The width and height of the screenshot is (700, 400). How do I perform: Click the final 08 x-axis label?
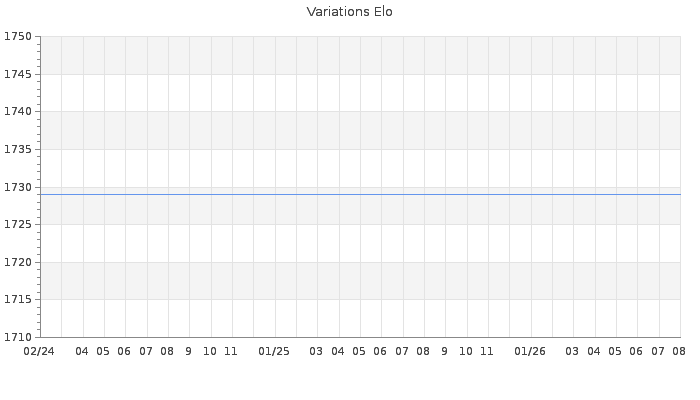tap(679, 352)
